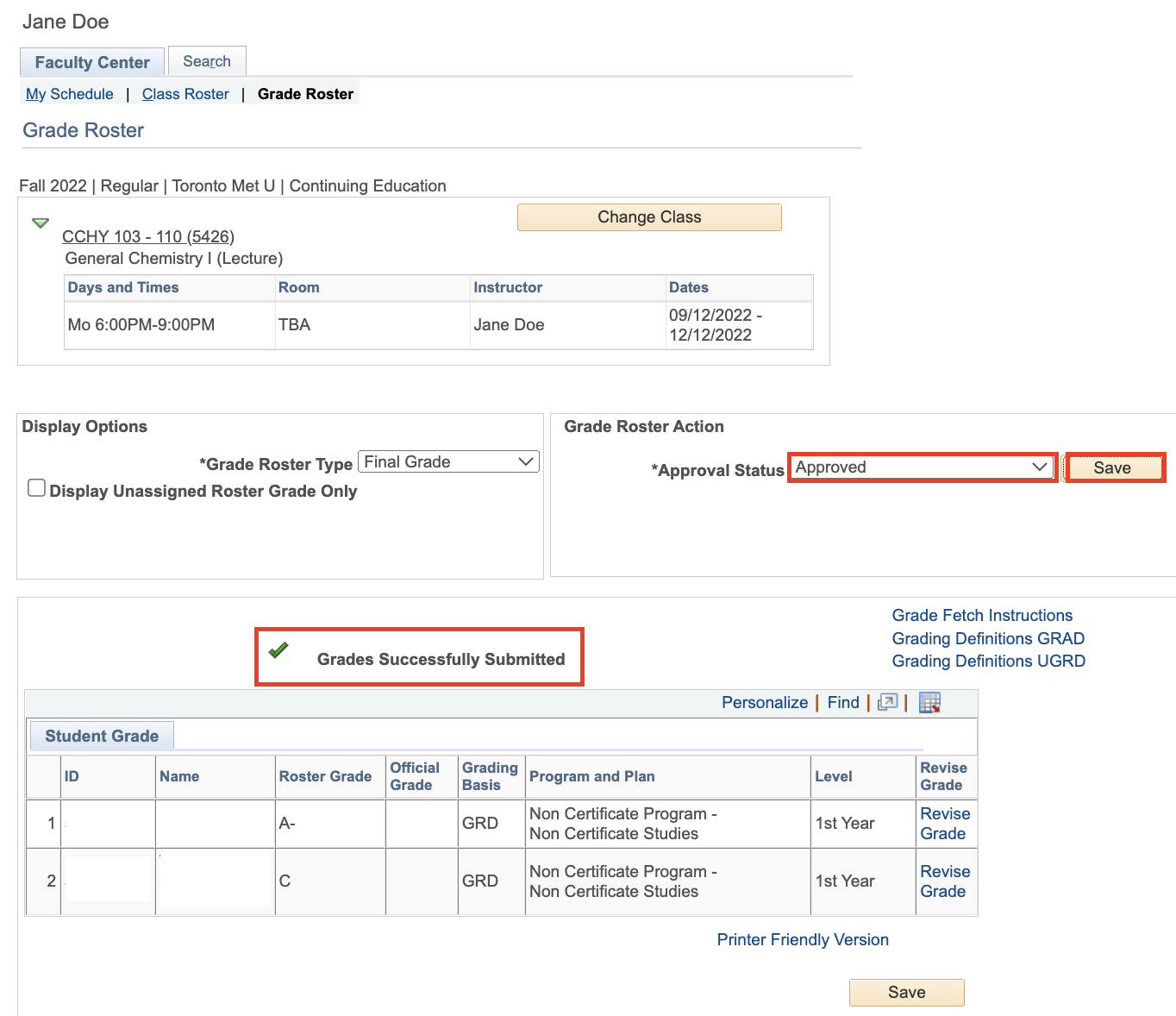Check Display Unassigned Roster Grade Only
Viewport: 1176px width, 1016px height.
pyautogui.click(x=36, y=488)
